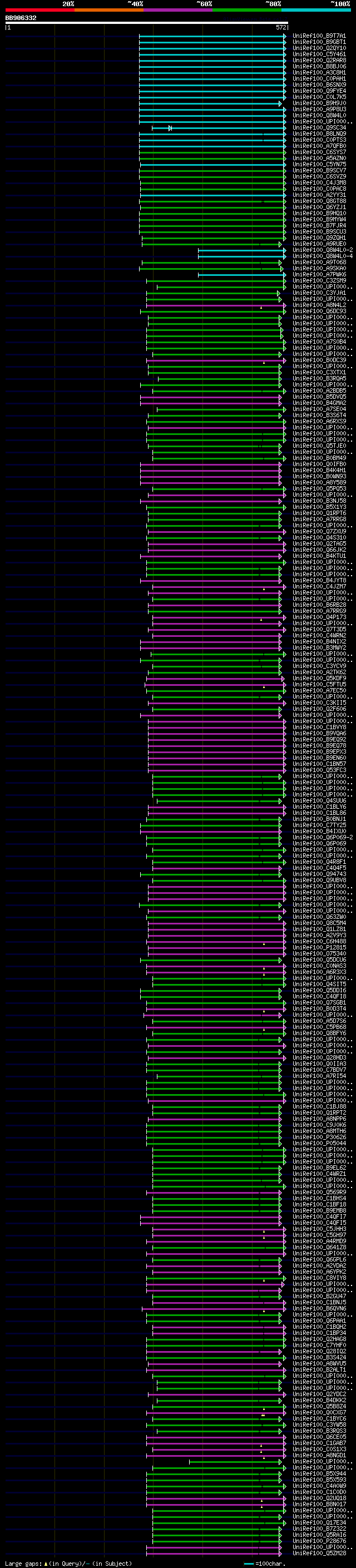Select hit UniRef100_Q17E34

tap(319, 1523)
